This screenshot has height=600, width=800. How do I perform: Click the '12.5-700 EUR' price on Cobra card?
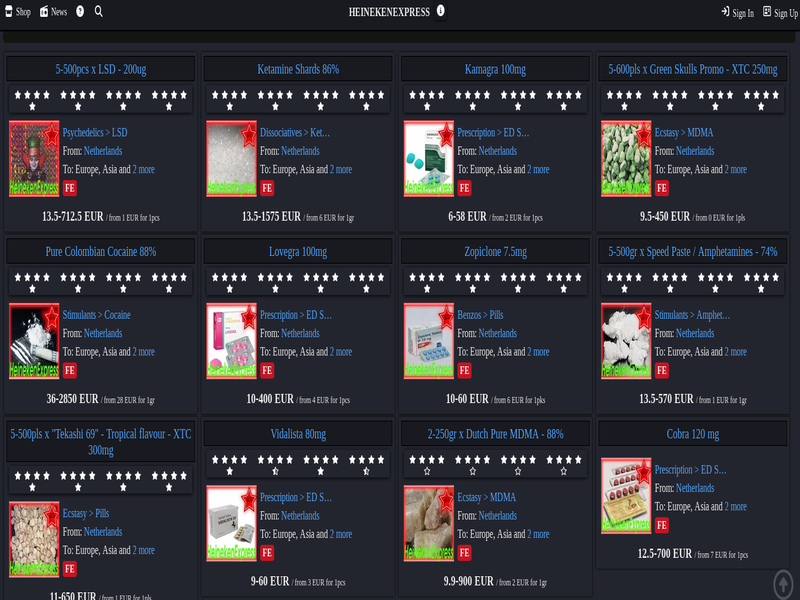tap(665, 554)
